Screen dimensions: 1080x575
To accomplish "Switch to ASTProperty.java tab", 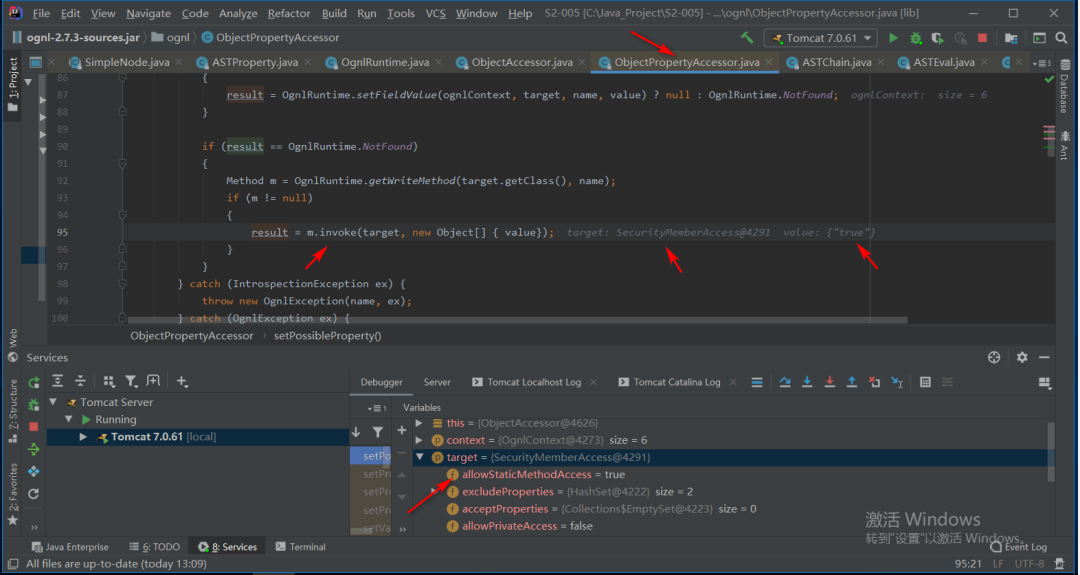I will 255,62.
